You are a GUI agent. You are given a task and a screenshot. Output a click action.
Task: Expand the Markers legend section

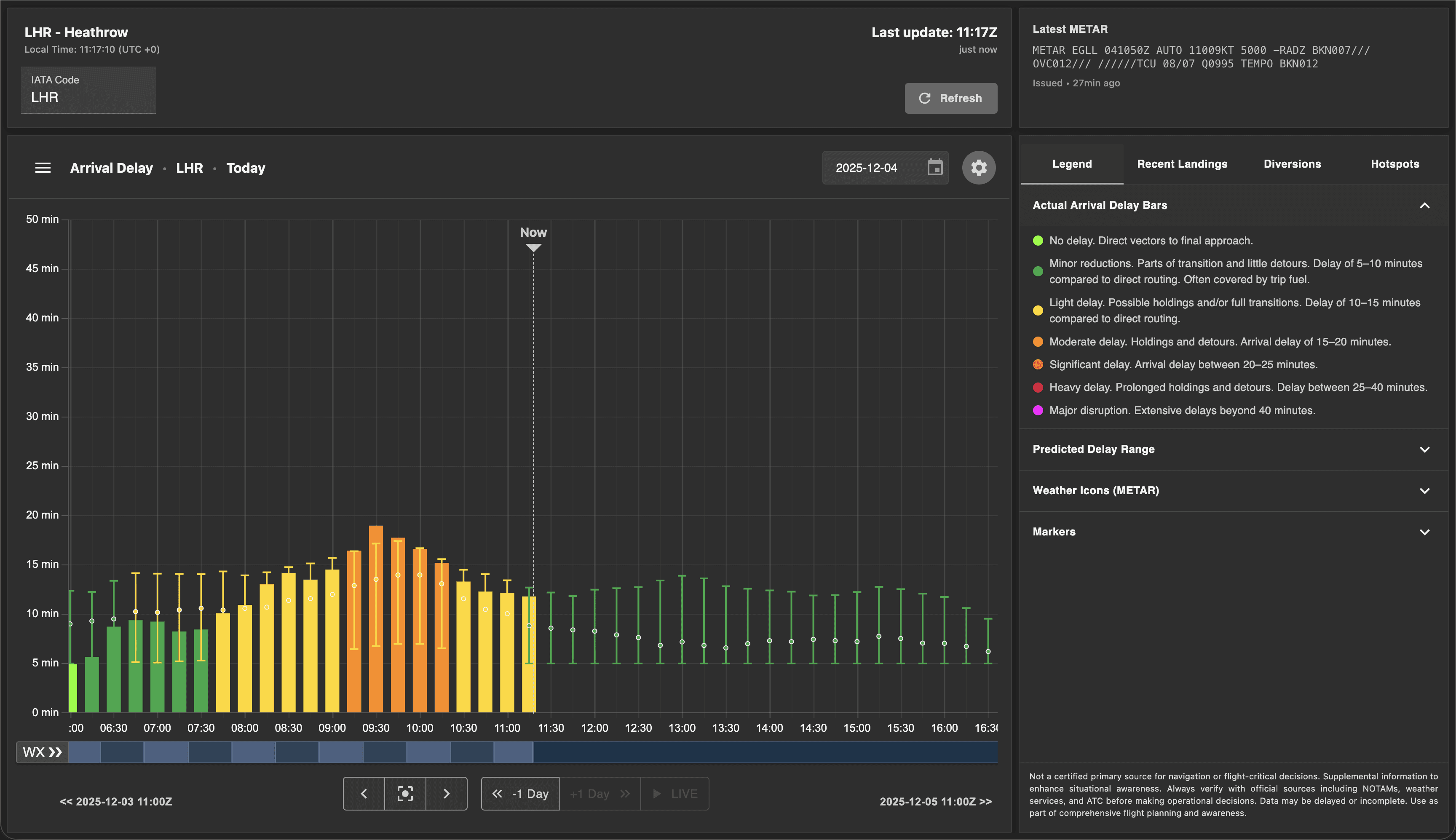pos(1424,532)
